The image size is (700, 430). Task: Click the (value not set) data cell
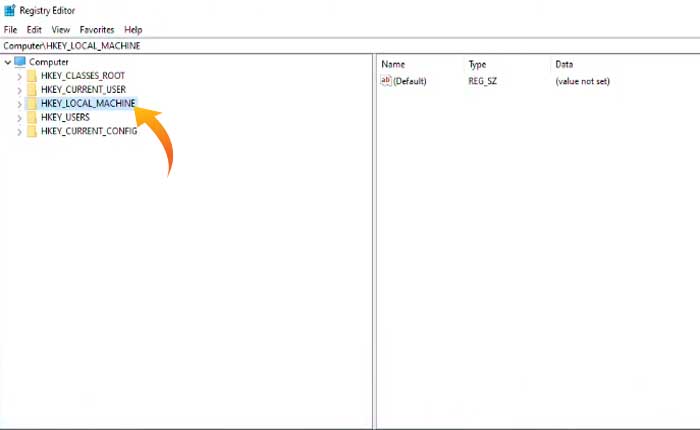click(x=582, y=81)
